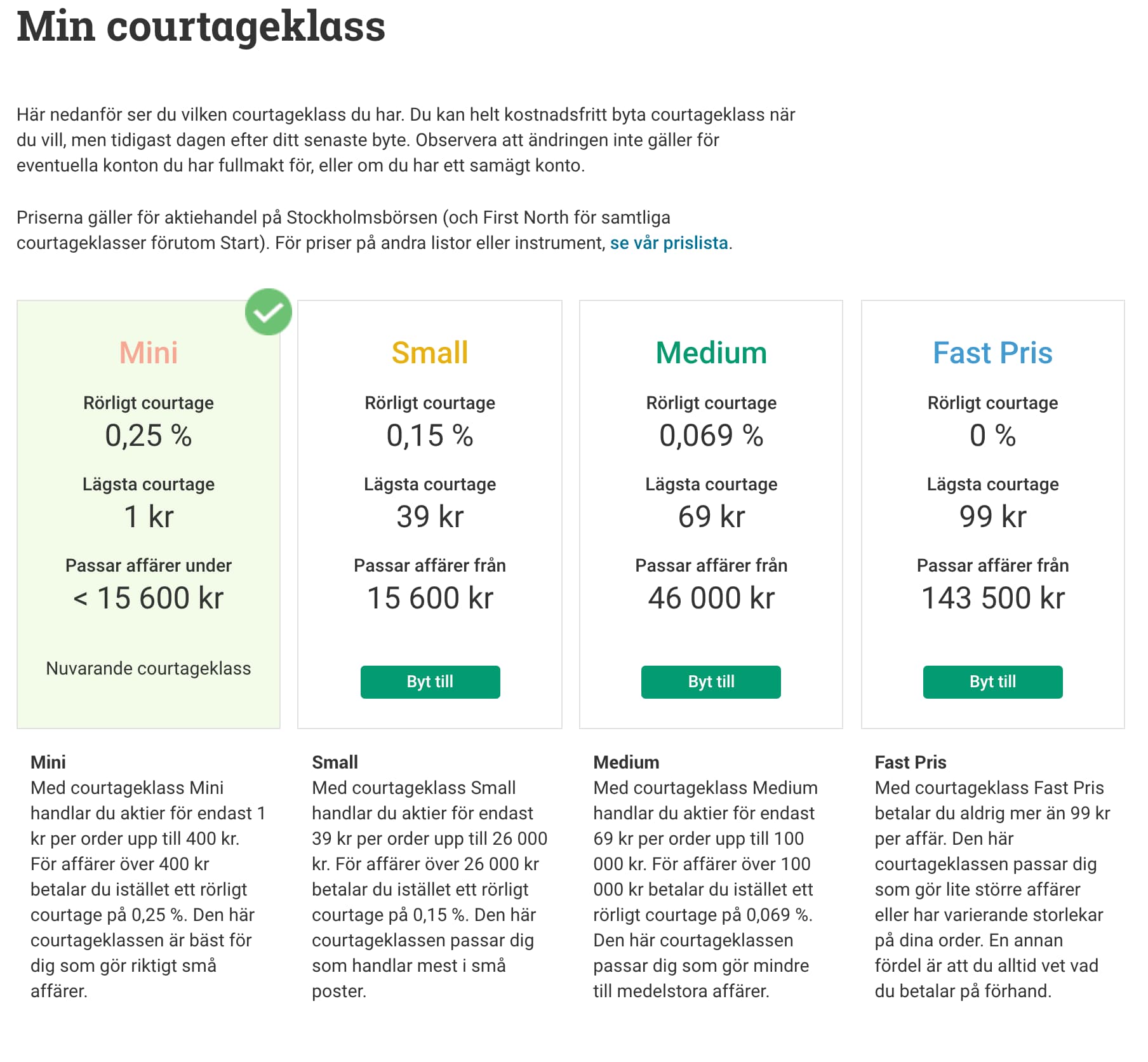Select the Medium card title
The height and width of the screenshot is (1062, 1148).
[x=711, y=353]
